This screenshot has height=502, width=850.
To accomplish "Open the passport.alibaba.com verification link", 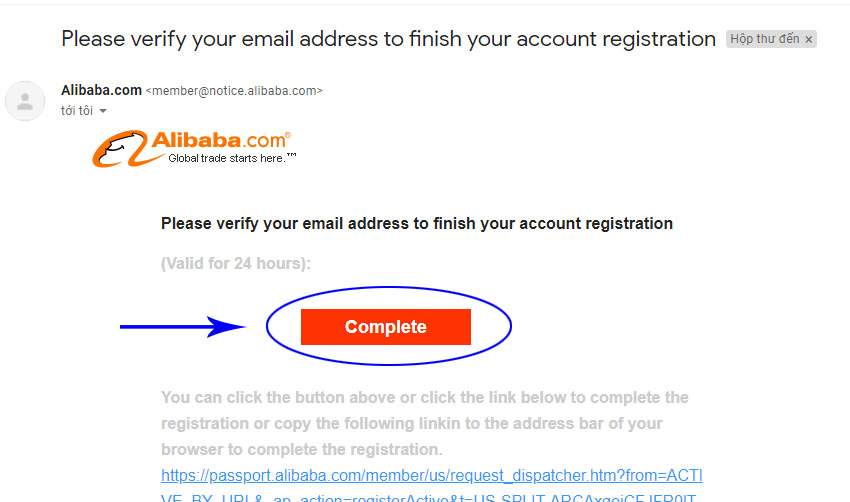I will coord(432,475).
